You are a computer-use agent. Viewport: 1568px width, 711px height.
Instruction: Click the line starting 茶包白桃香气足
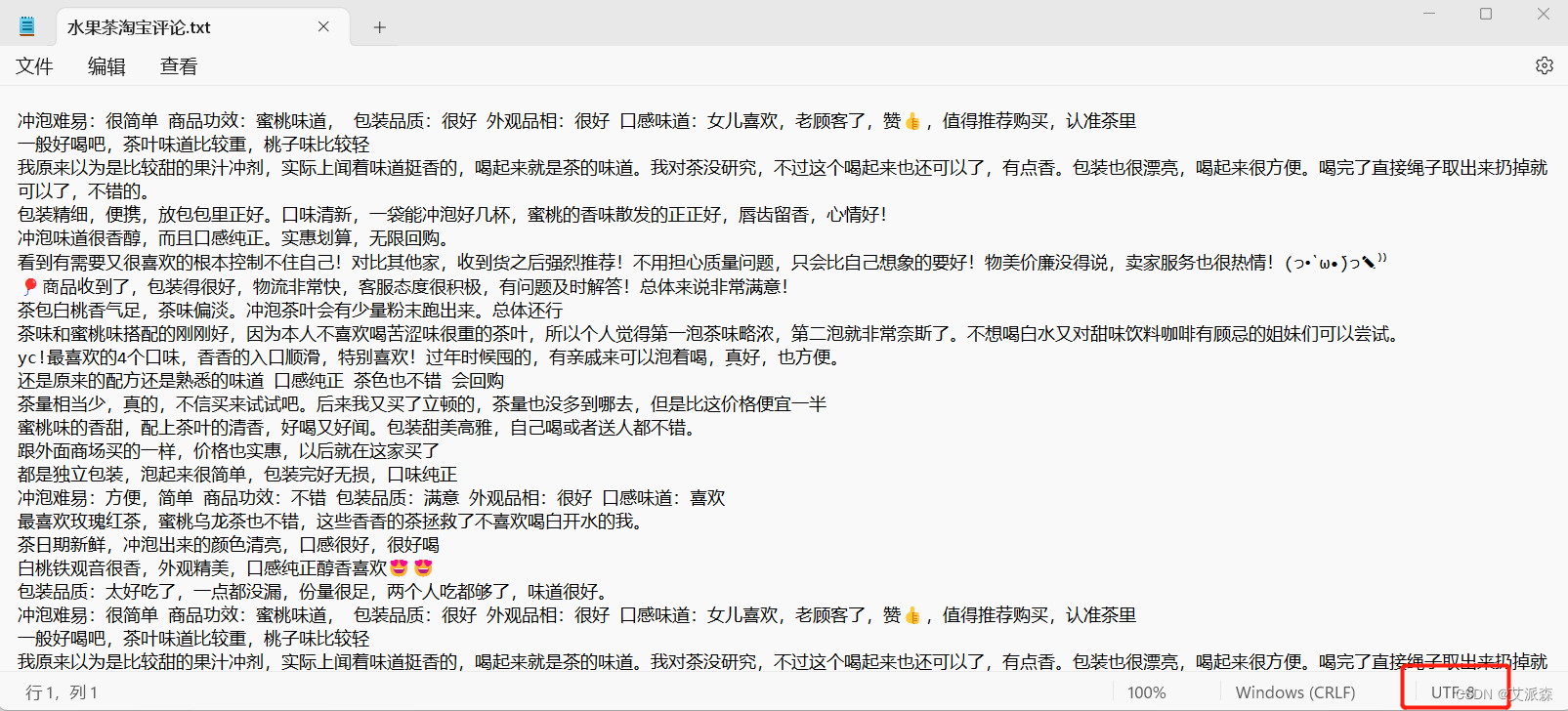290,310
